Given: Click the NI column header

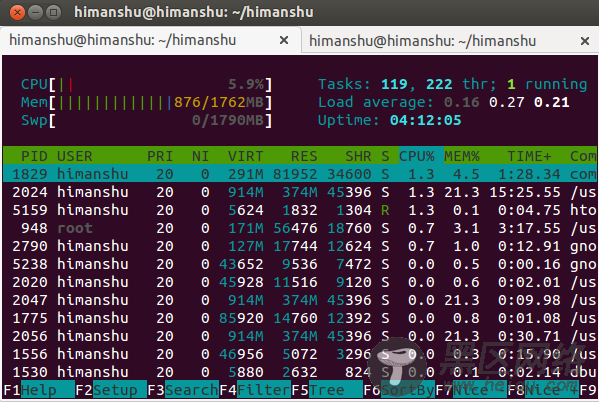Looking at the screenshot, I should tap(201, 156).
